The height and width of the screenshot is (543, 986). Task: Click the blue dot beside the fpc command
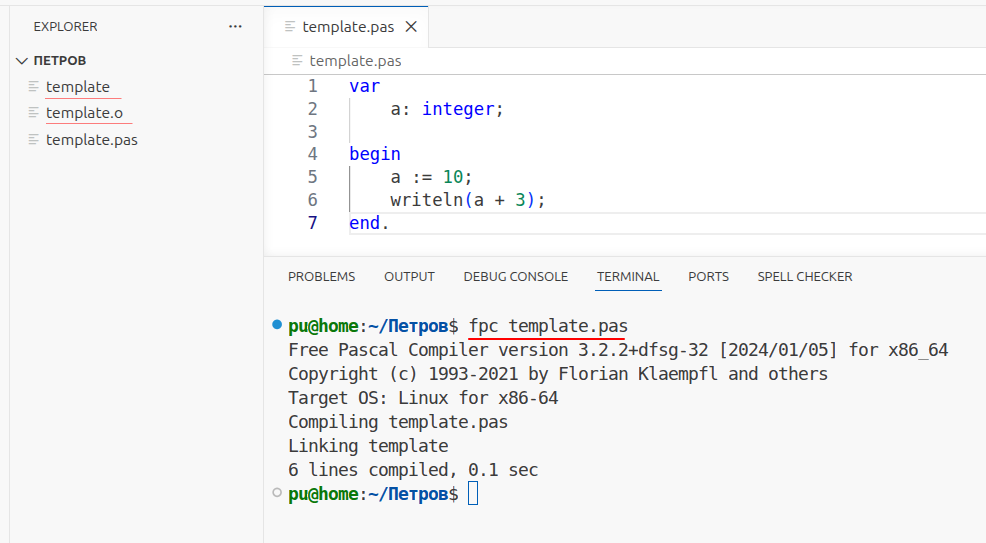[x=277, y=326]
